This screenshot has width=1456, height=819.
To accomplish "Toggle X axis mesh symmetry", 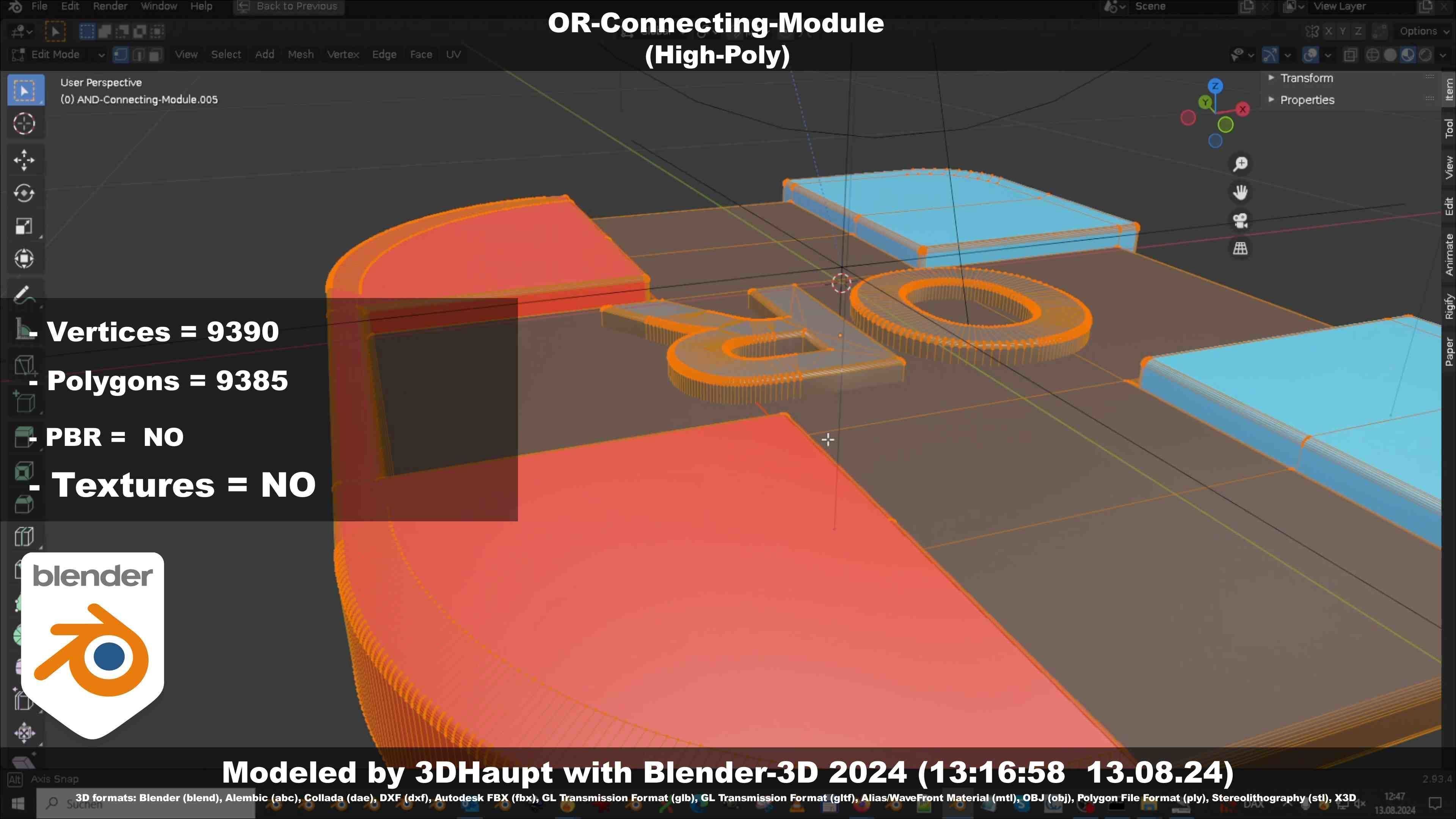I will 1329,31.
